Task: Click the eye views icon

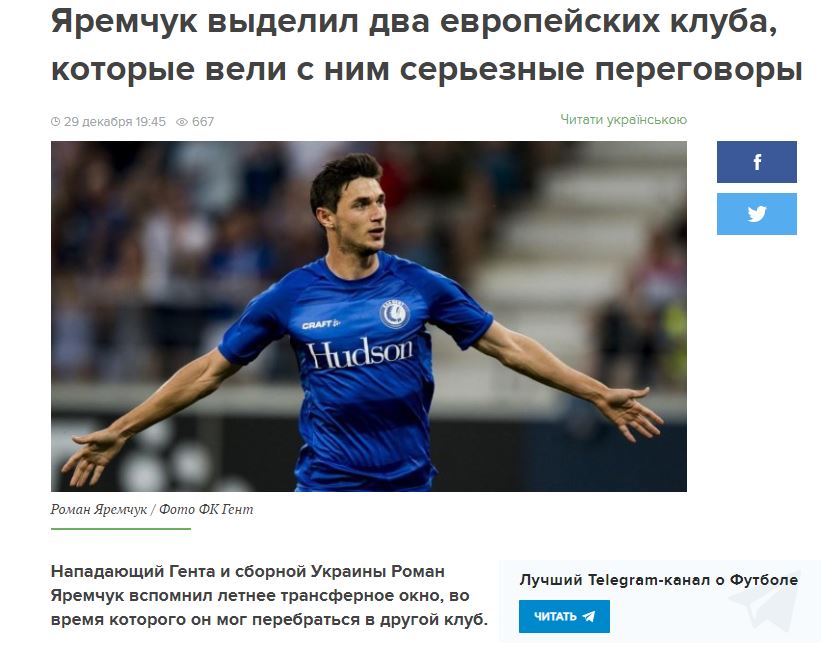Action: click(181, 122)
